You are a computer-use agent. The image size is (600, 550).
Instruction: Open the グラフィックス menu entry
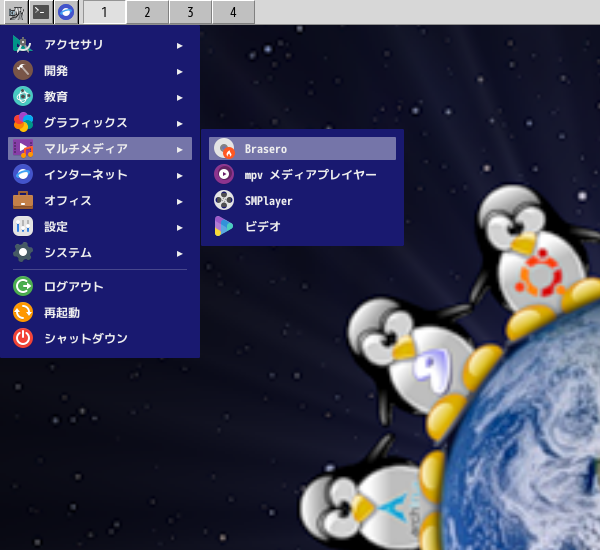pyautogui.click(x=100, y=122)
